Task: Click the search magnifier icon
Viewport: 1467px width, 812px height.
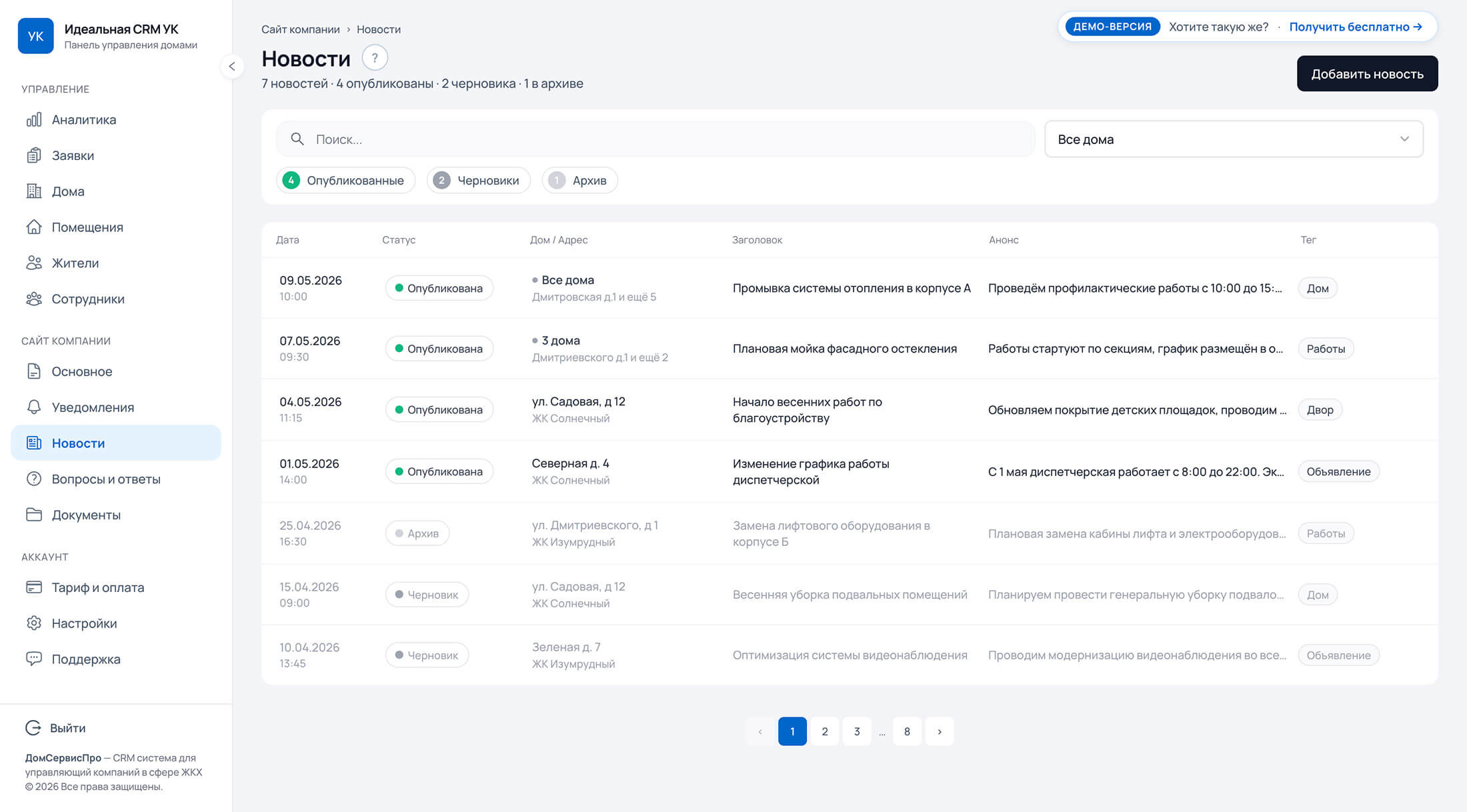Action: coord(297,139)
